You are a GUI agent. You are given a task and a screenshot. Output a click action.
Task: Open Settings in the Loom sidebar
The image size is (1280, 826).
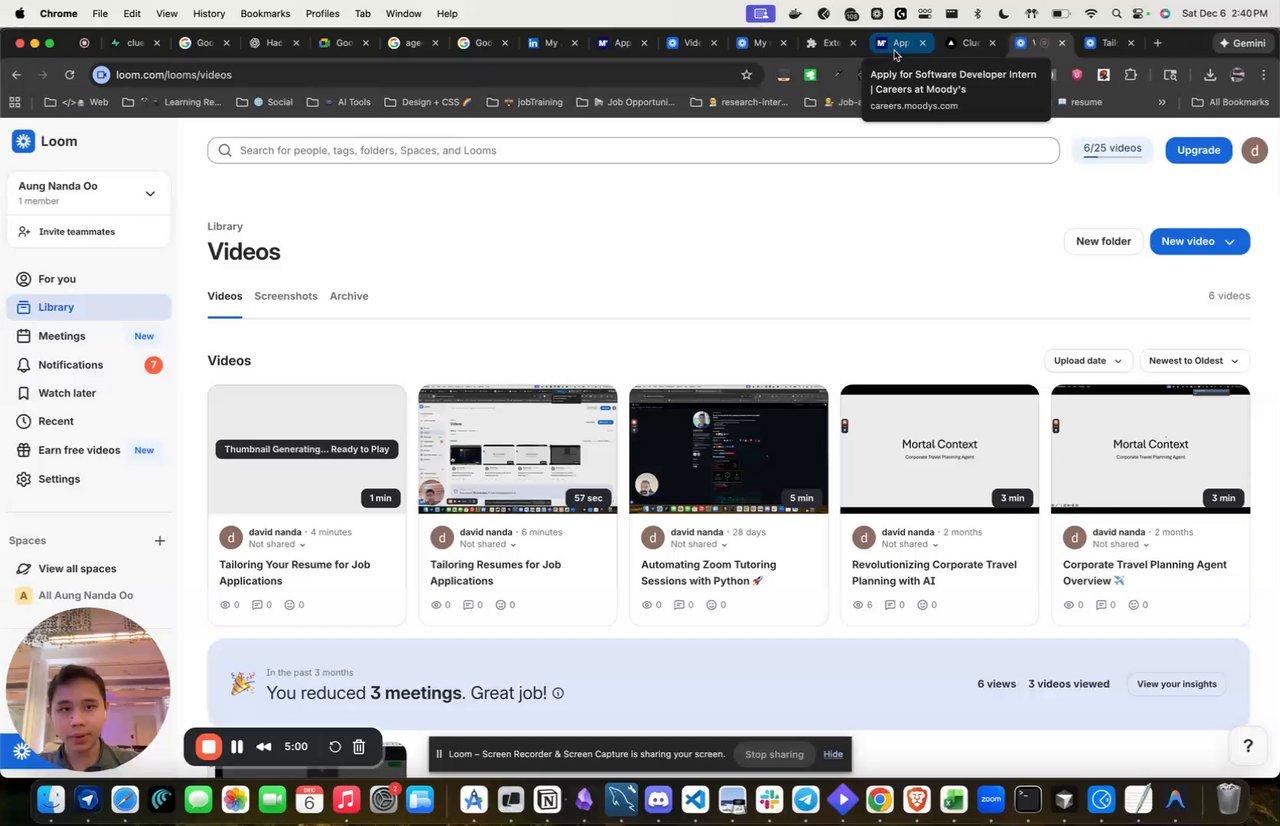pos(88,479)
